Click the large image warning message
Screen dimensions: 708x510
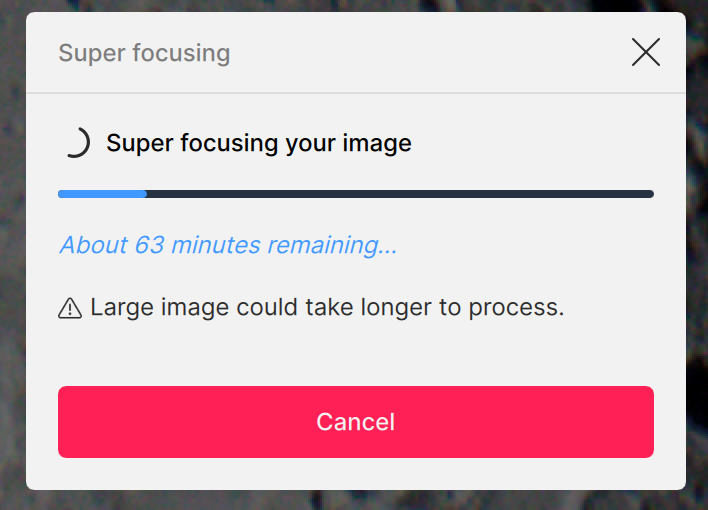(x=327, y=307)
